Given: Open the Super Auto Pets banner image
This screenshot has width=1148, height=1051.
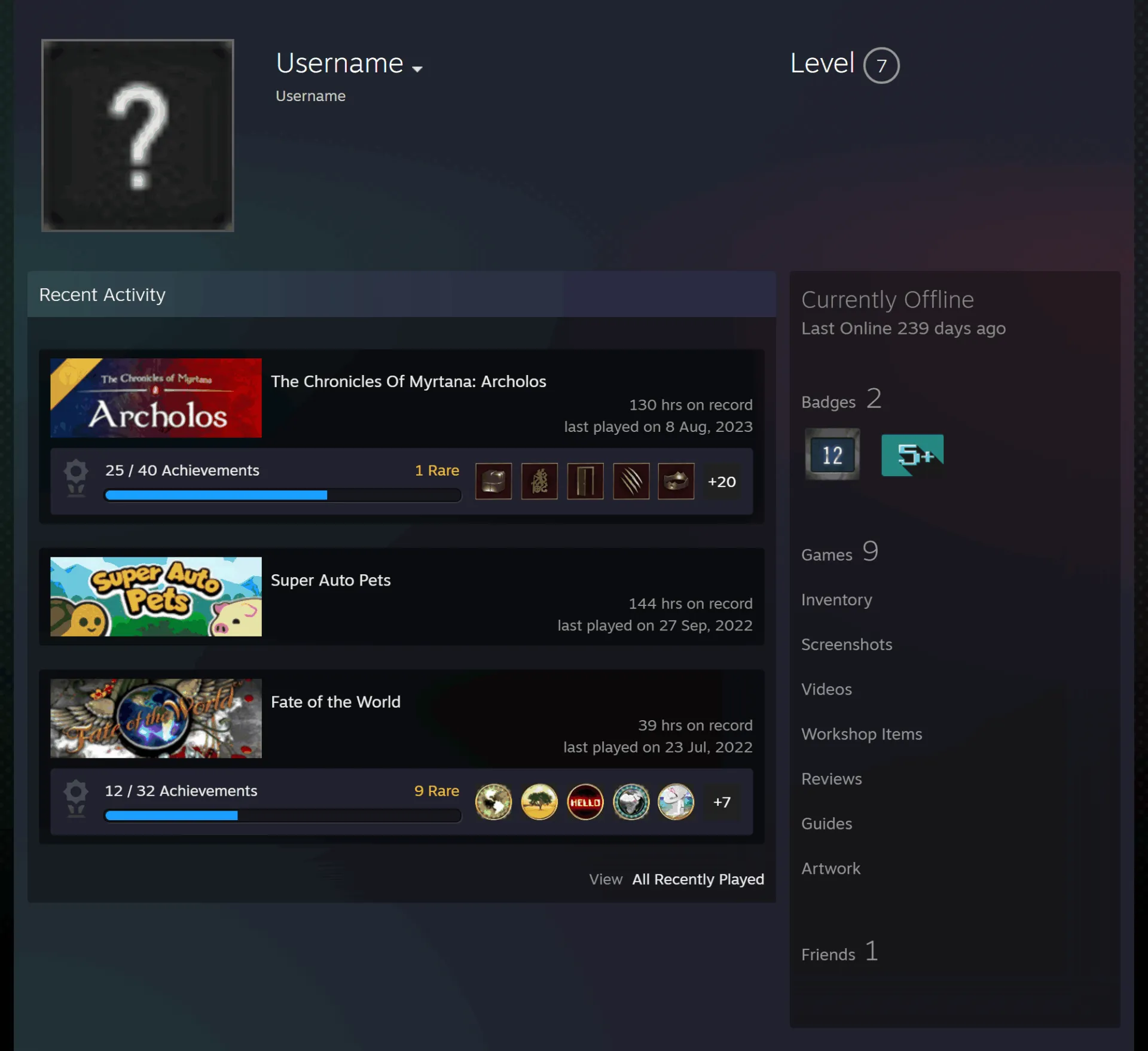Looking at the screenshot, I should click(x=156, y=596).
